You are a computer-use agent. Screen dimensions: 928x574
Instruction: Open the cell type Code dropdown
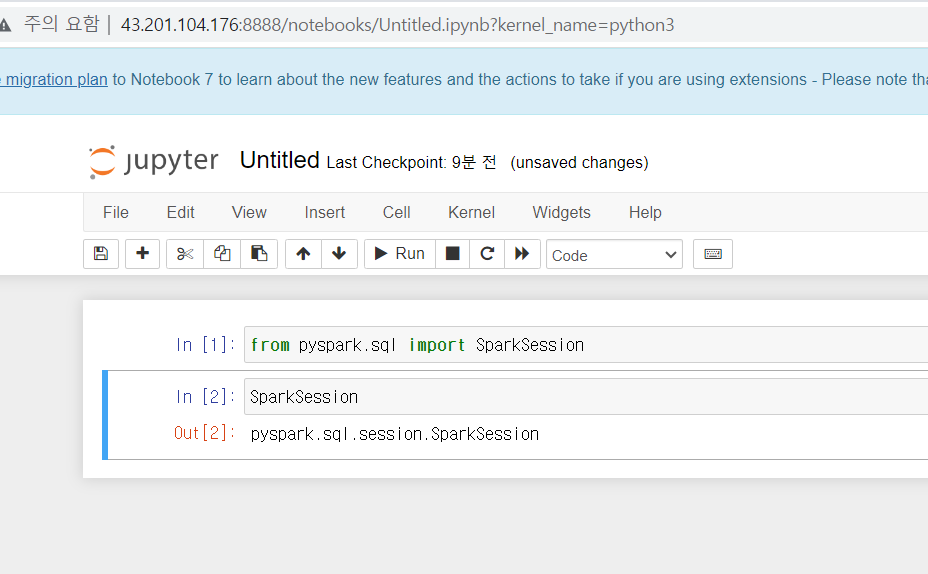coord(614,254)
